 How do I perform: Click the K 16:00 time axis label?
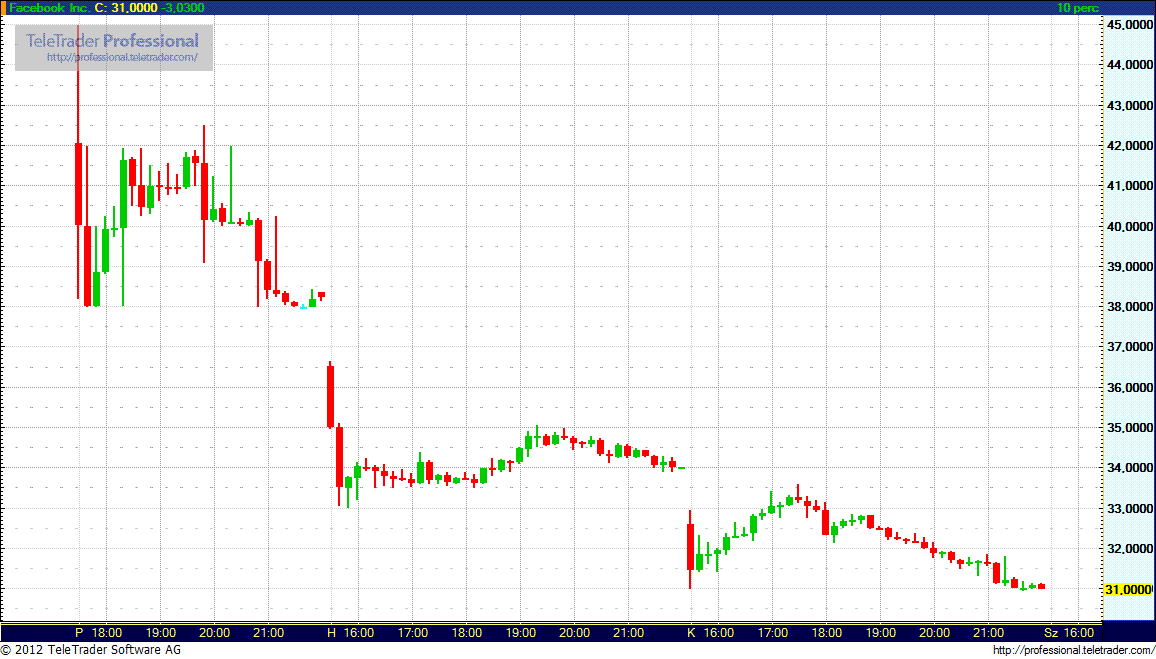click(710, 632)
